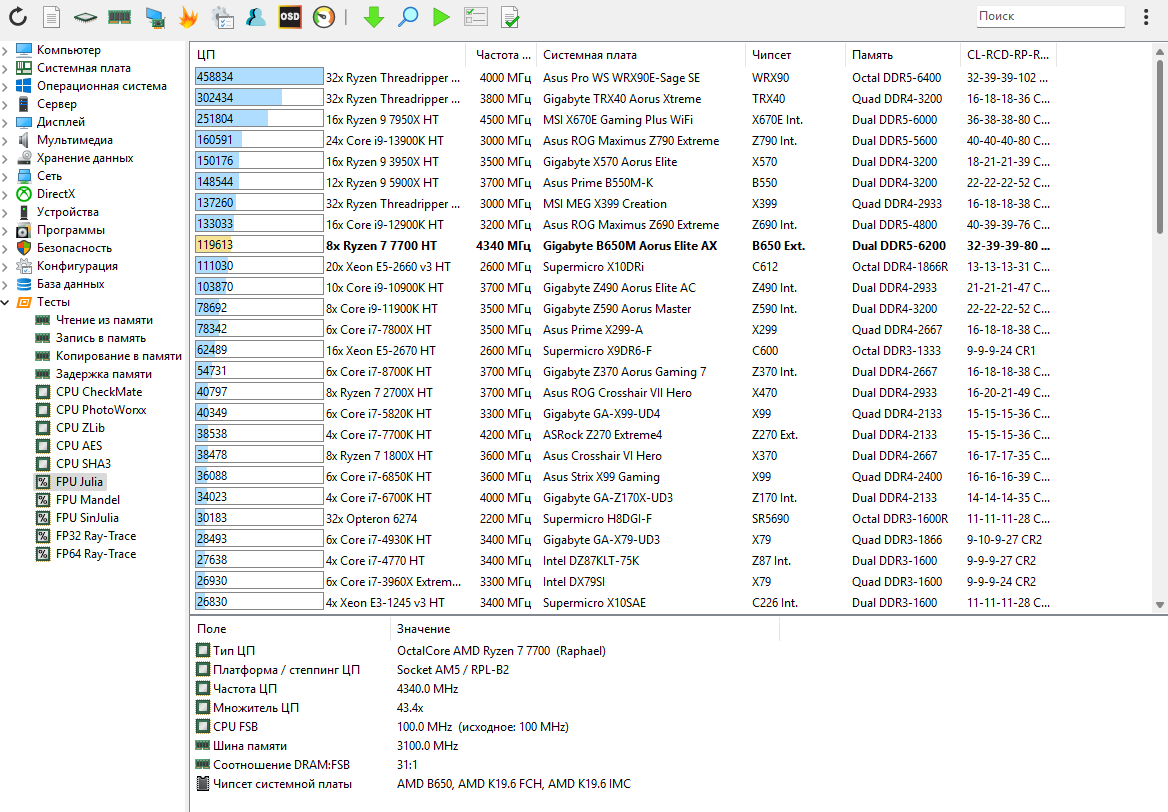Click the Поле column header in details pane

tap(291, 629)
